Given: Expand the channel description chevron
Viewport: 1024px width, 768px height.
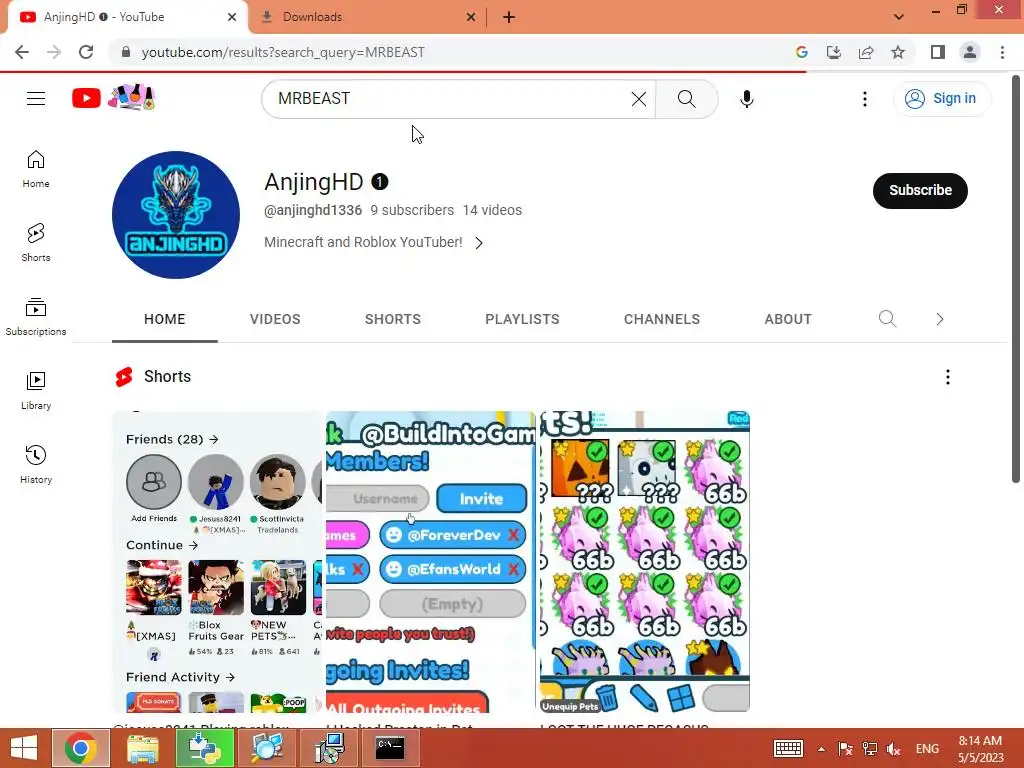Looking at the screenshot, I should point(479,243).
